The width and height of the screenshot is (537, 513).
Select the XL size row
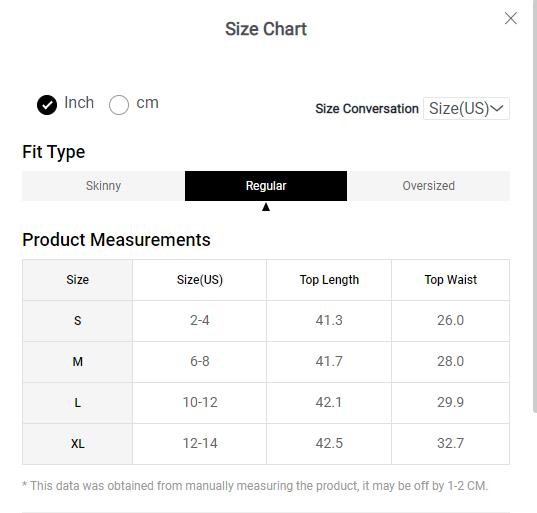click(266, 444)
